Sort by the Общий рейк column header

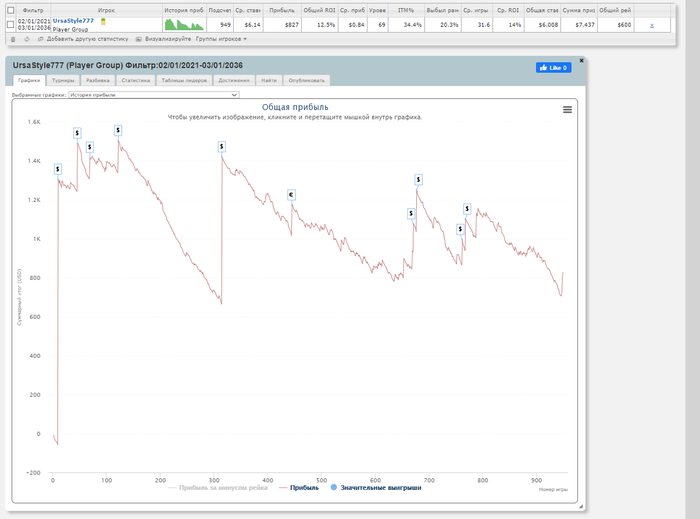(615, 10)
